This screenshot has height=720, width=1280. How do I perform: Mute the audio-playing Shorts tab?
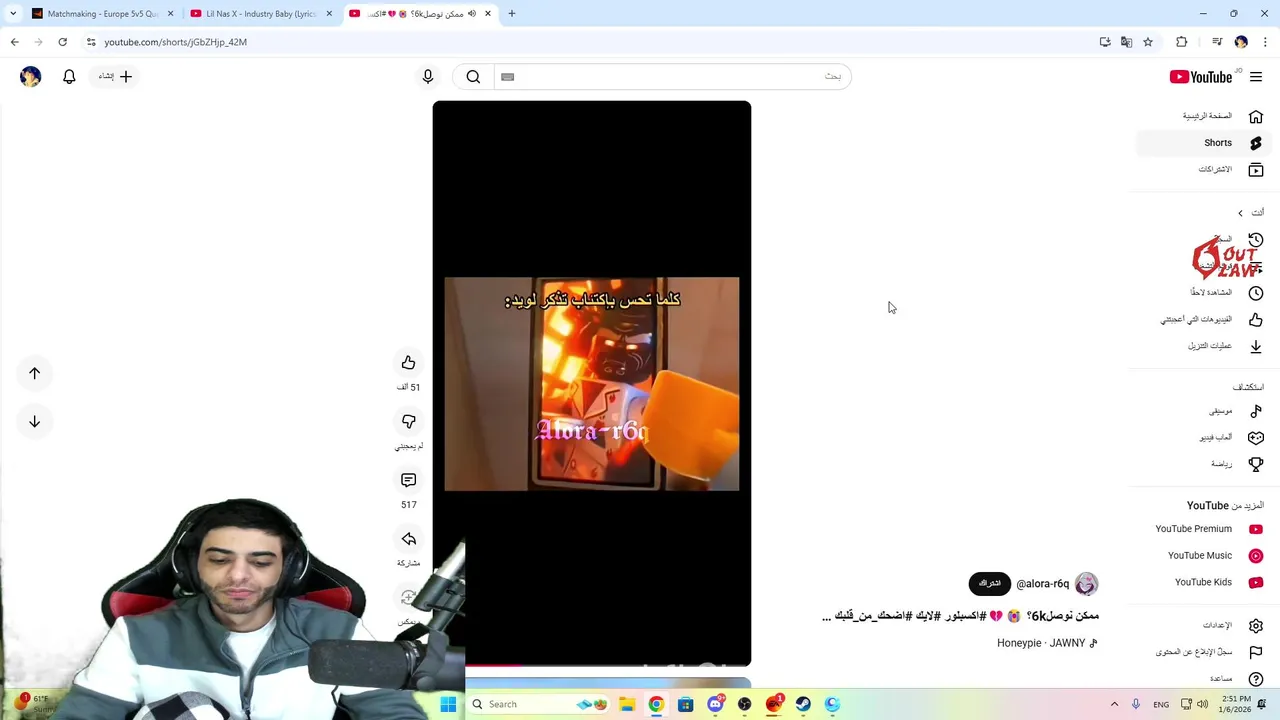coord(472,14)
